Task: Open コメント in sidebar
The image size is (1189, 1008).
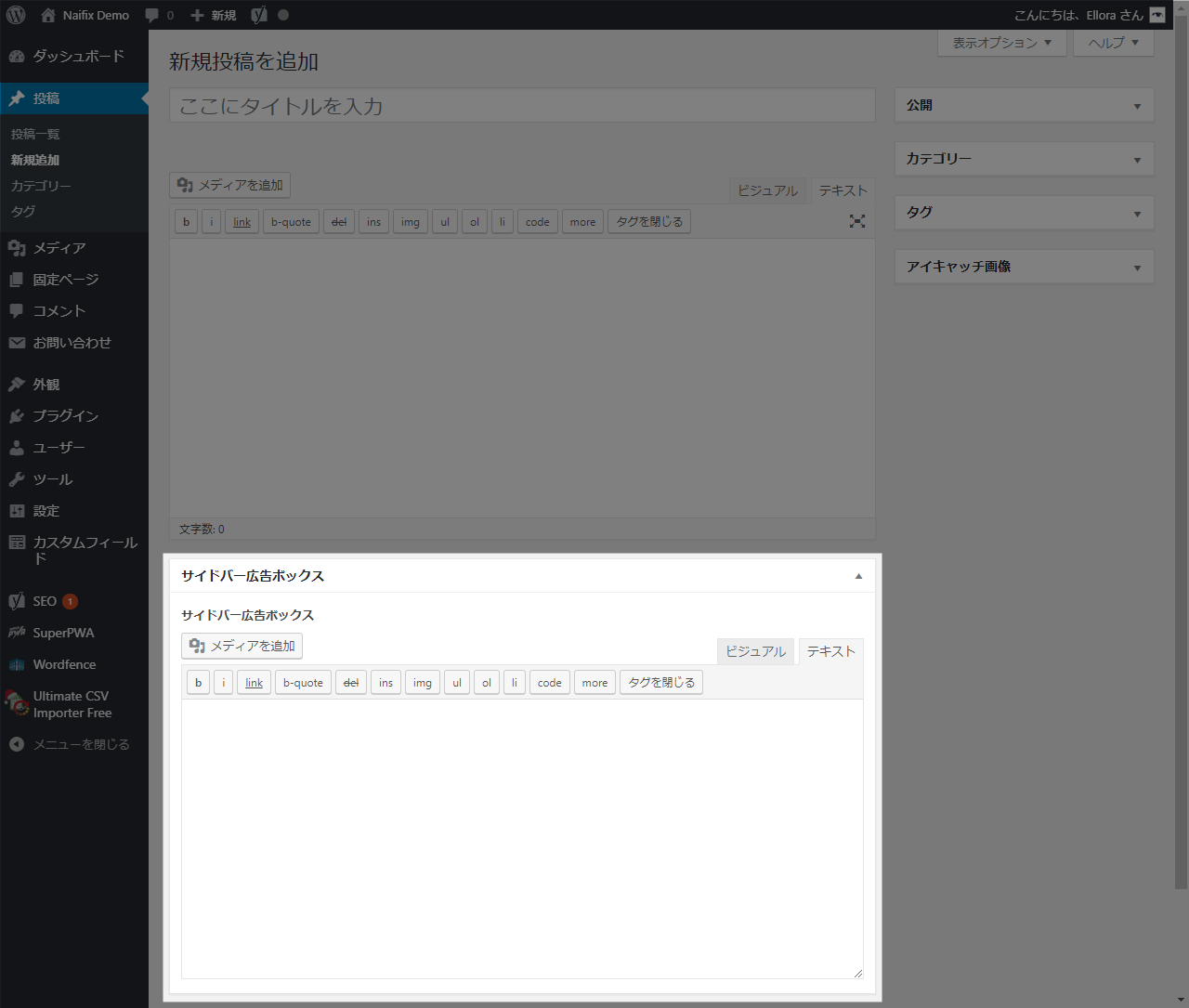Action: [74, 311]
